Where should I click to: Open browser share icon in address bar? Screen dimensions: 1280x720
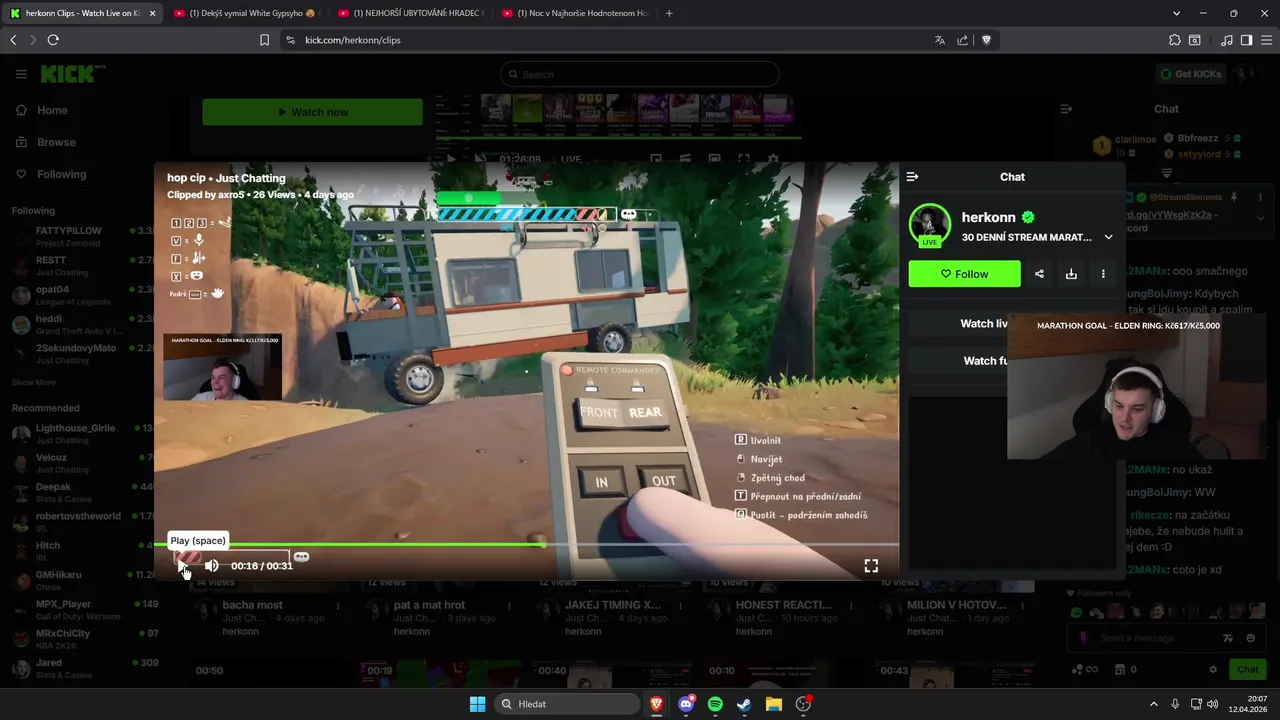(x=962, y=40)
